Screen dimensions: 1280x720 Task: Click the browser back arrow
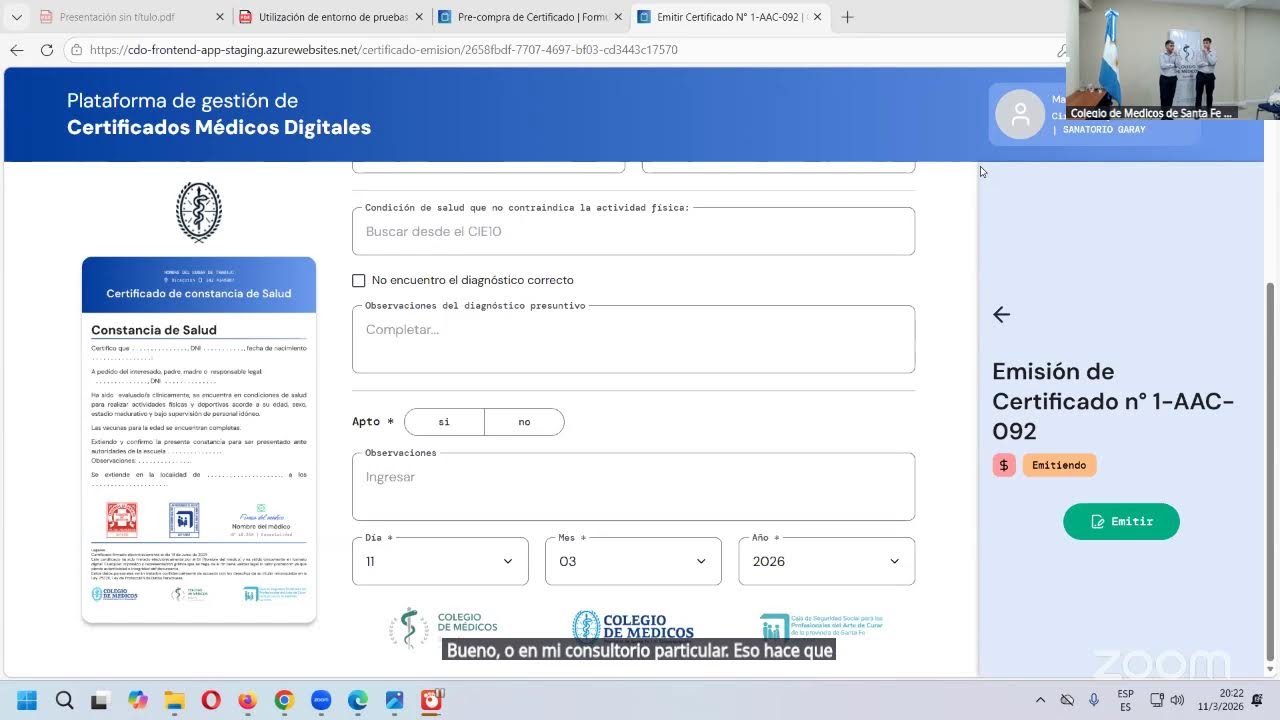(x=16, y=50)
